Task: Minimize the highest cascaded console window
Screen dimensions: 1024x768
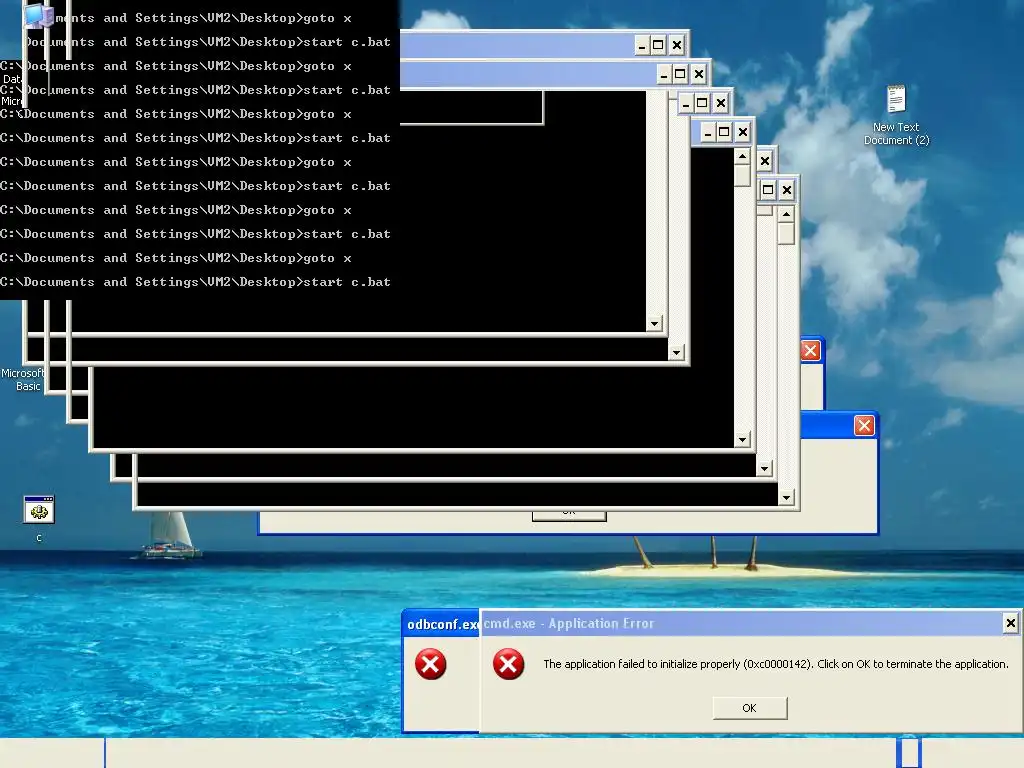Action: [x=642, y=45]
